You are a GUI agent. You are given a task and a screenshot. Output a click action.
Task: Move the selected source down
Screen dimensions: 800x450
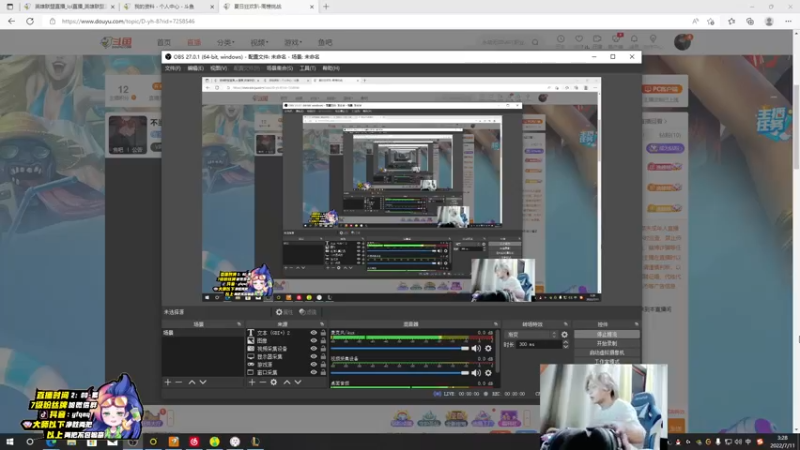[x=298, y=382]
